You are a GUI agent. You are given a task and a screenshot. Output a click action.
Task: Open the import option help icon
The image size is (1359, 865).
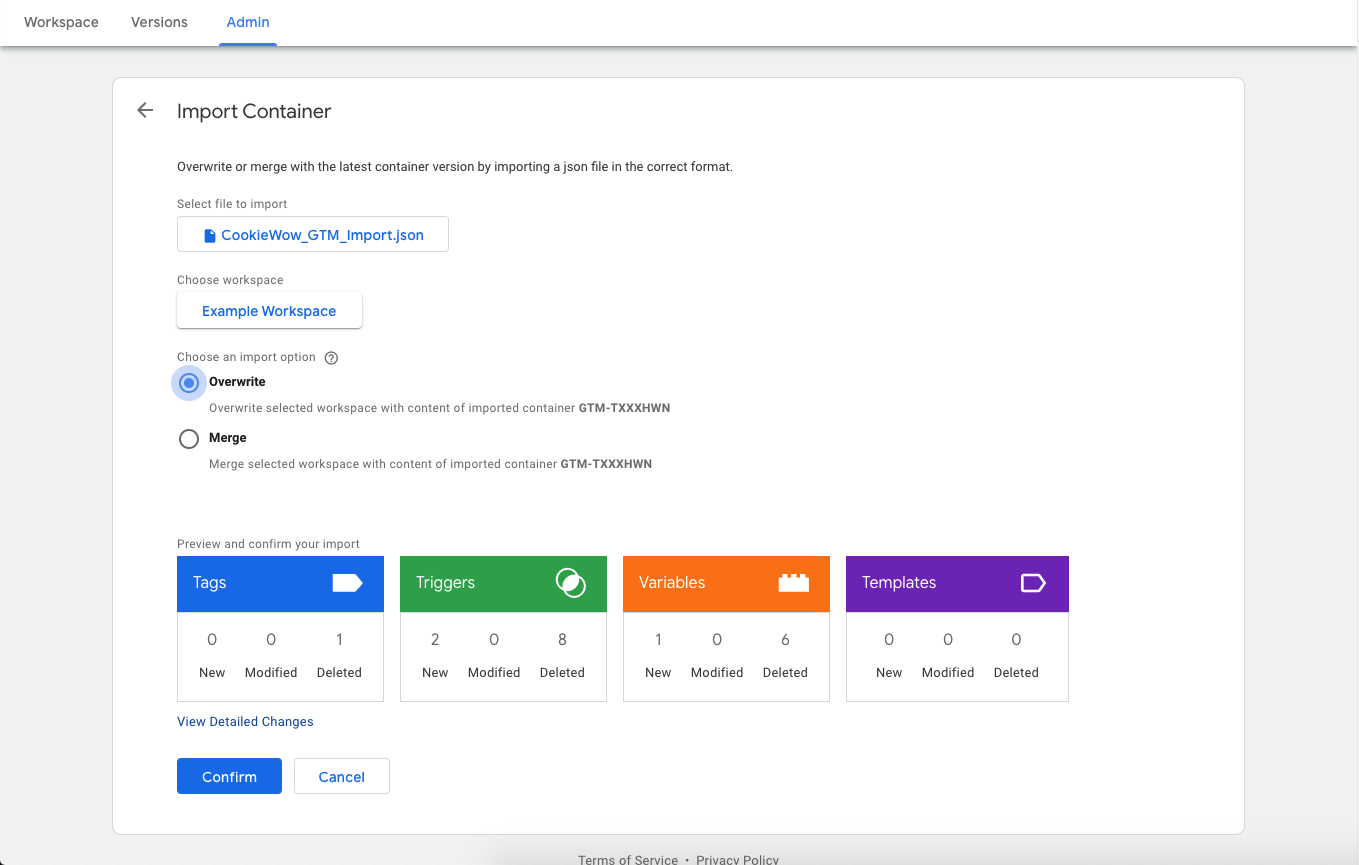[331, 358]
